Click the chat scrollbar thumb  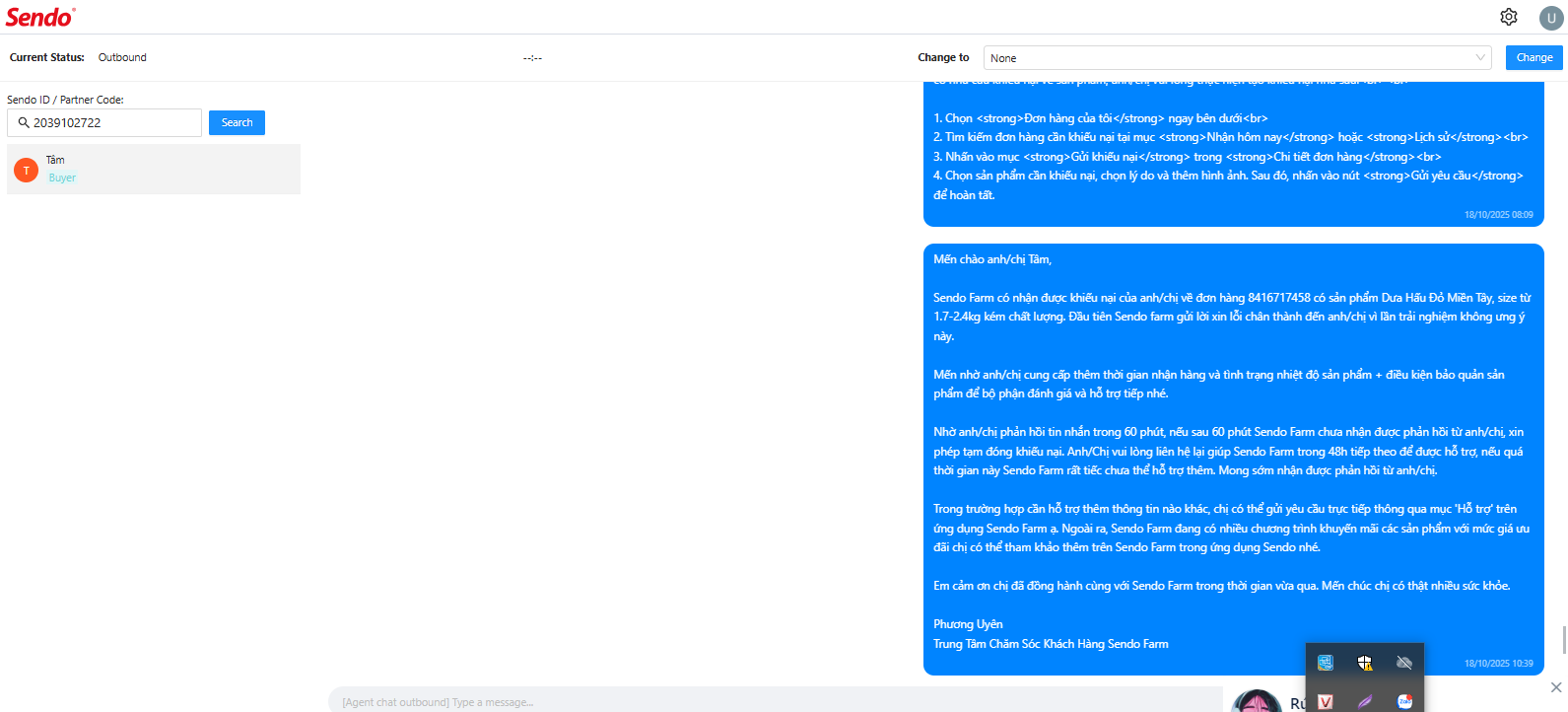(x=1564, y=639)
